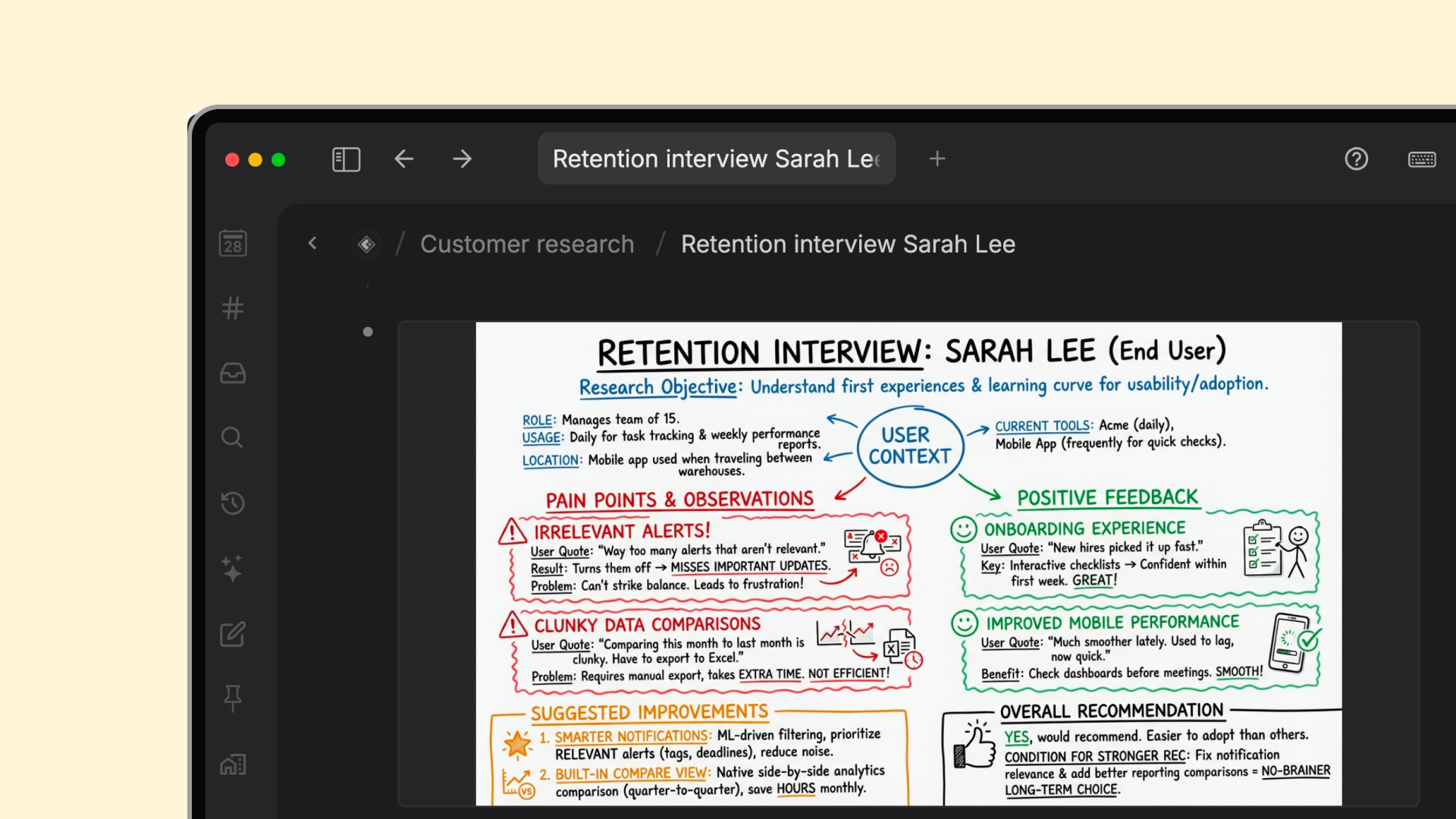Toggle the sidebar panel icon
This screenshot has height=819, width=1456.
346,159
